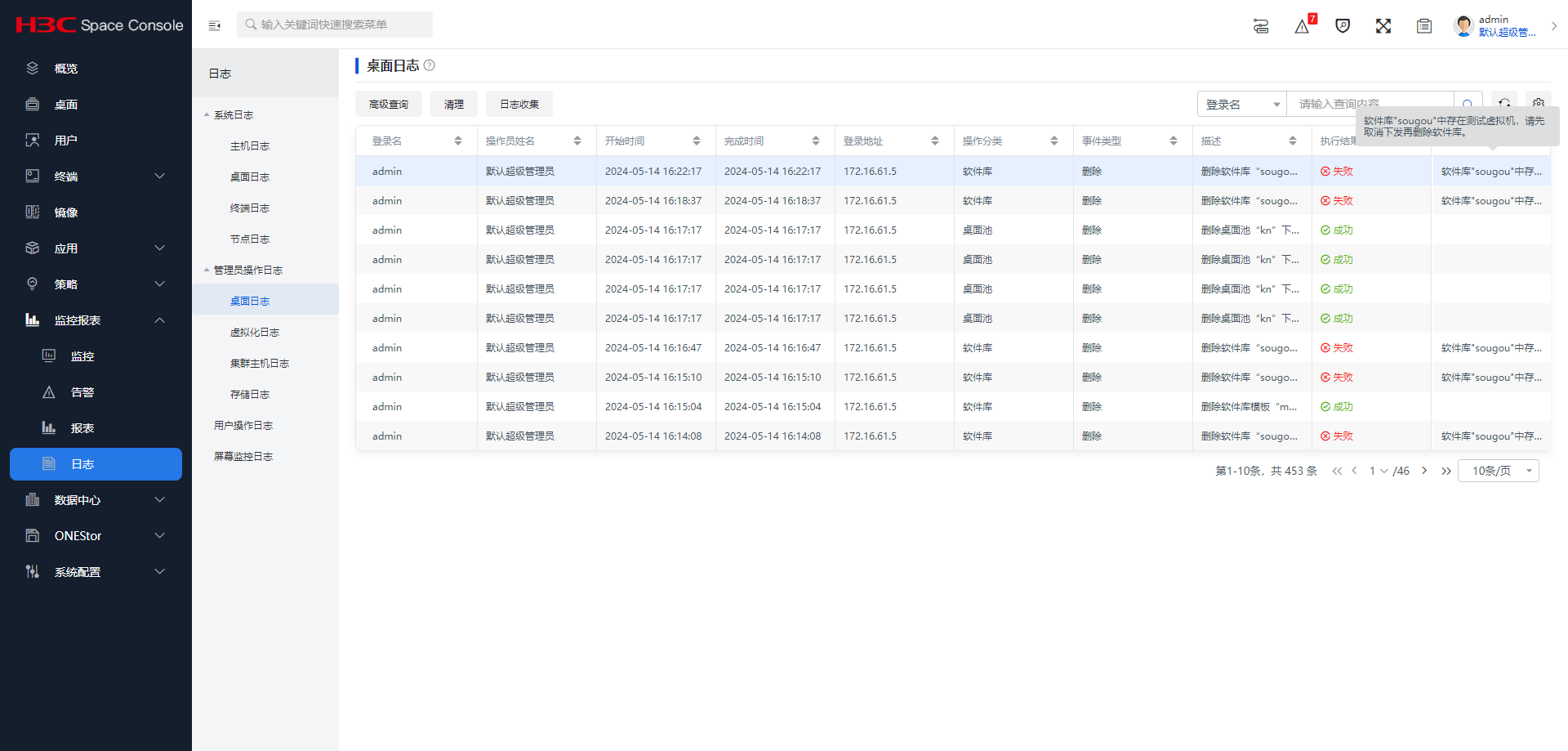Expand the admin account menu arrow

click(1554, 26)
